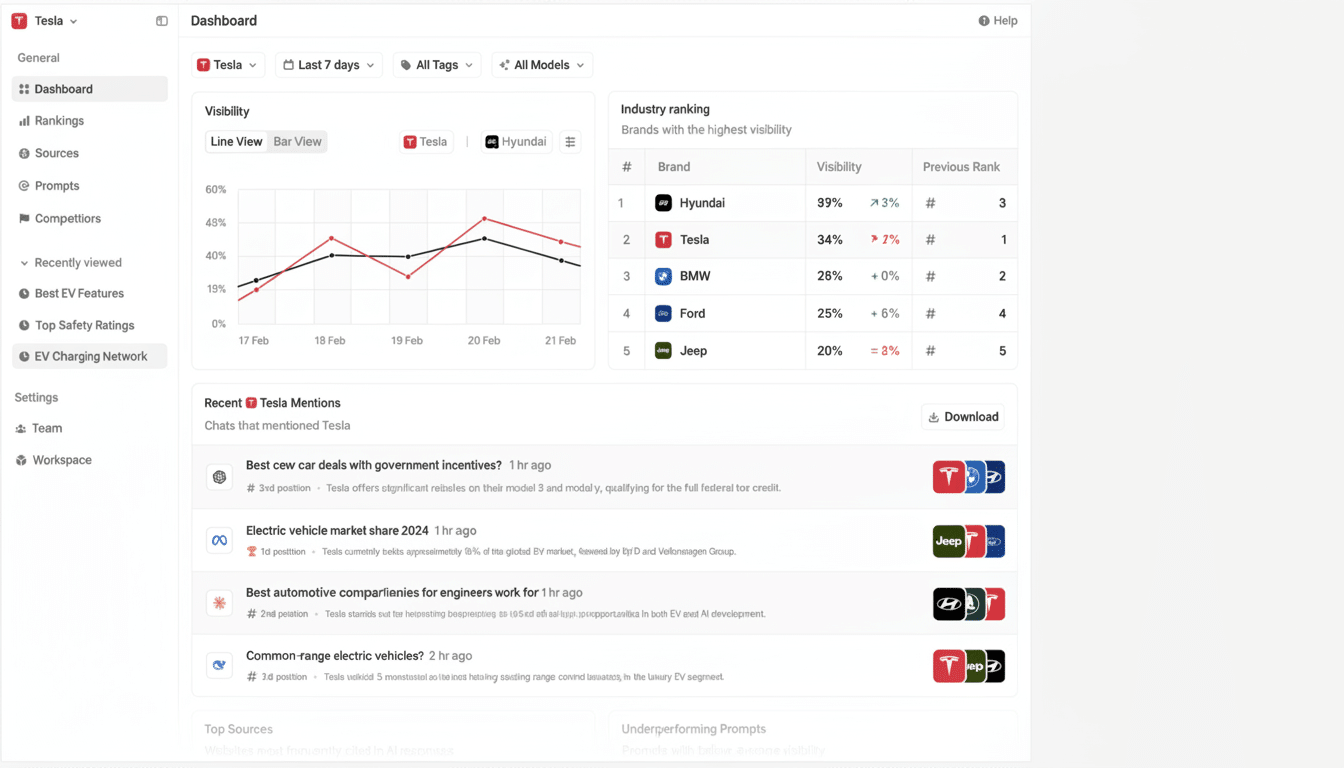
Task: Select the Sources icon in sidebar
Action: tap(22, 153)
